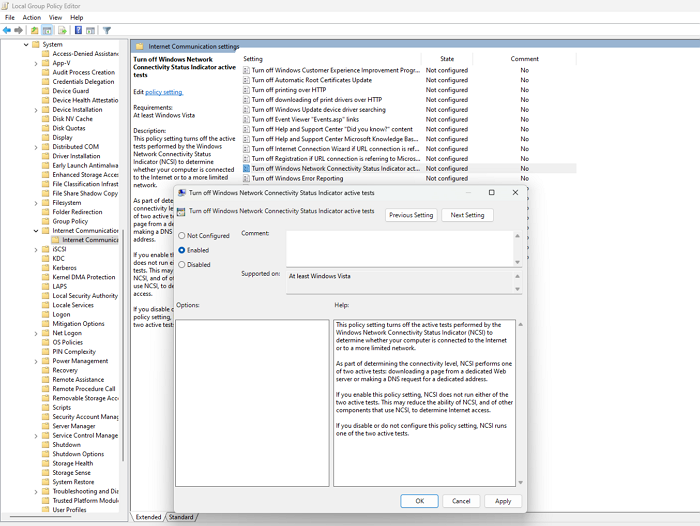Expand the Device Installation node
Viewport: 700px width, 526px height.
36,110
